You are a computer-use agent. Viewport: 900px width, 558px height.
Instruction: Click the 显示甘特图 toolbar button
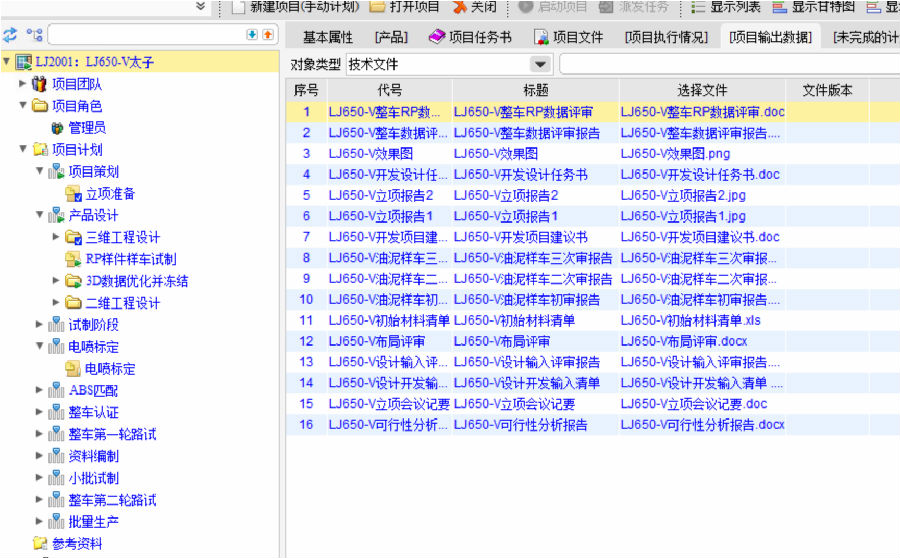click(x=814, y=7)
